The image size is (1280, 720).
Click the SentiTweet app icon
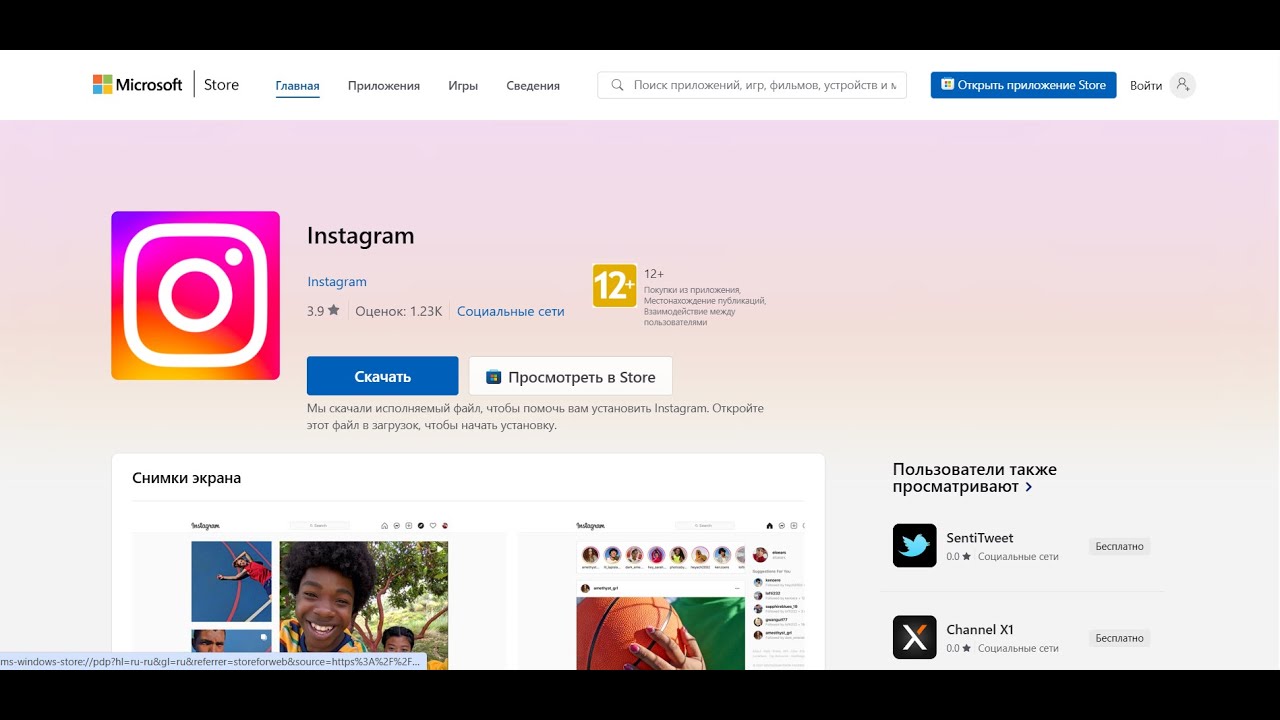(x=915, y=546)
